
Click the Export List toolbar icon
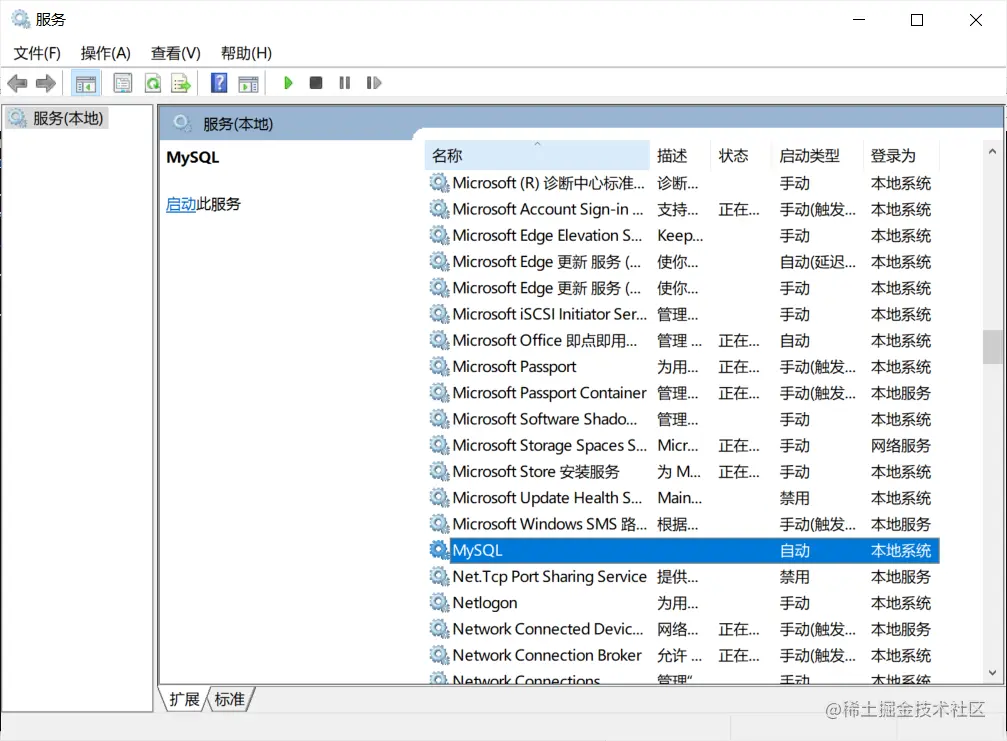coord(181,83)
